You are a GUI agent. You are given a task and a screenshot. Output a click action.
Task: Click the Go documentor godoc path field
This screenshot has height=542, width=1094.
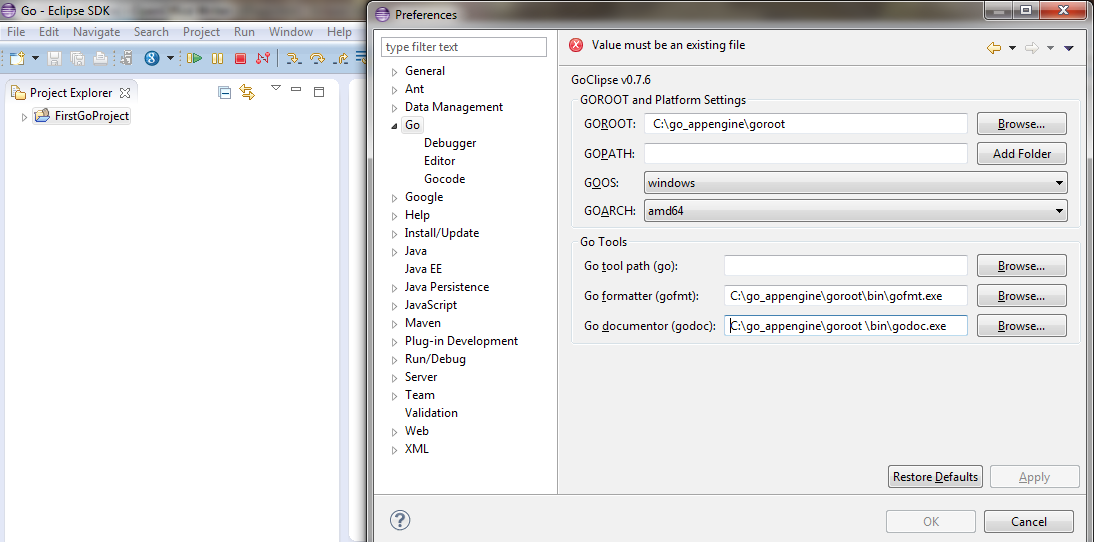click(846, 326)
